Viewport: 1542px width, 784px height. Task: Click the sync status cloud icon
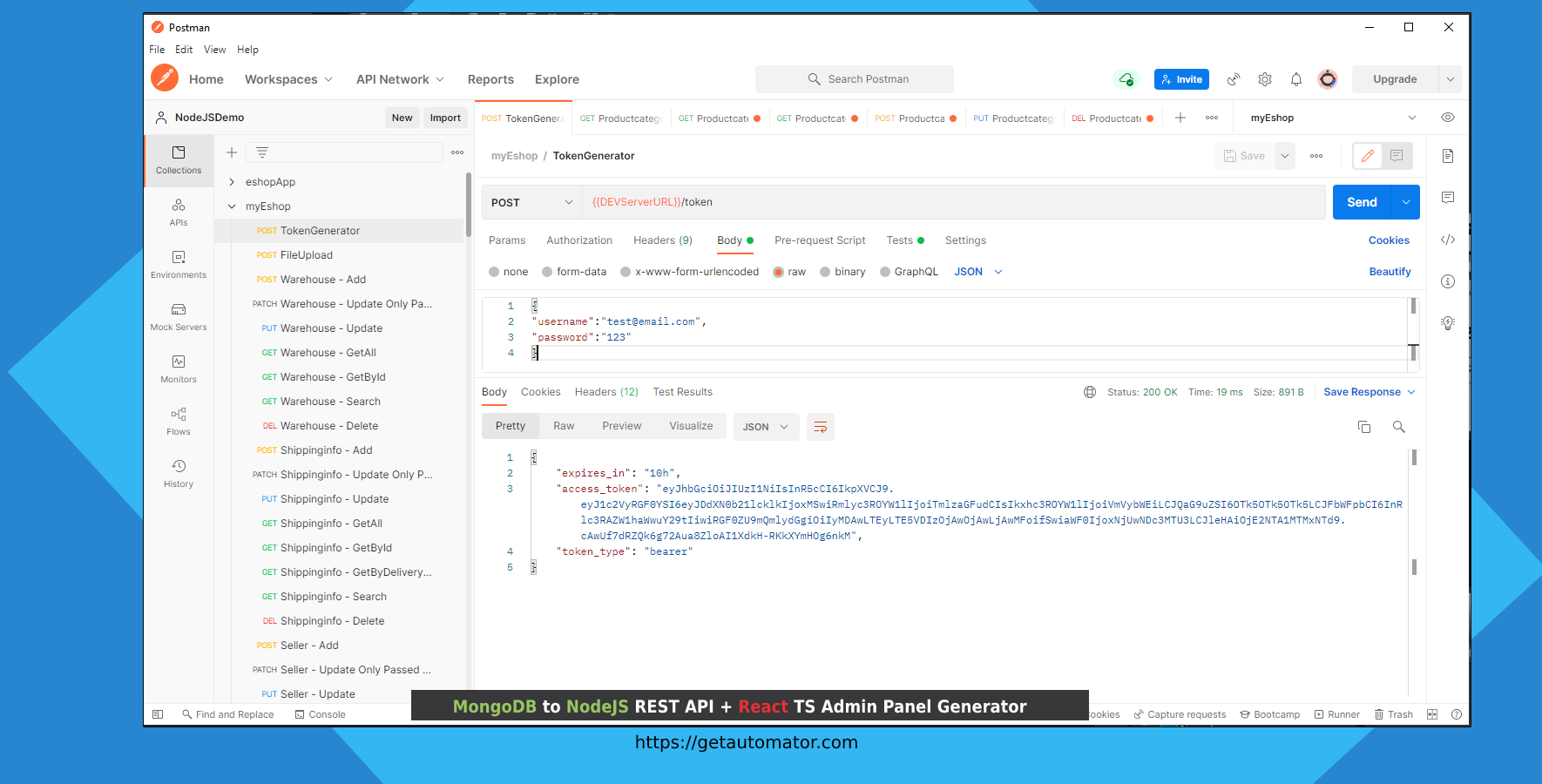point(1126,79)
